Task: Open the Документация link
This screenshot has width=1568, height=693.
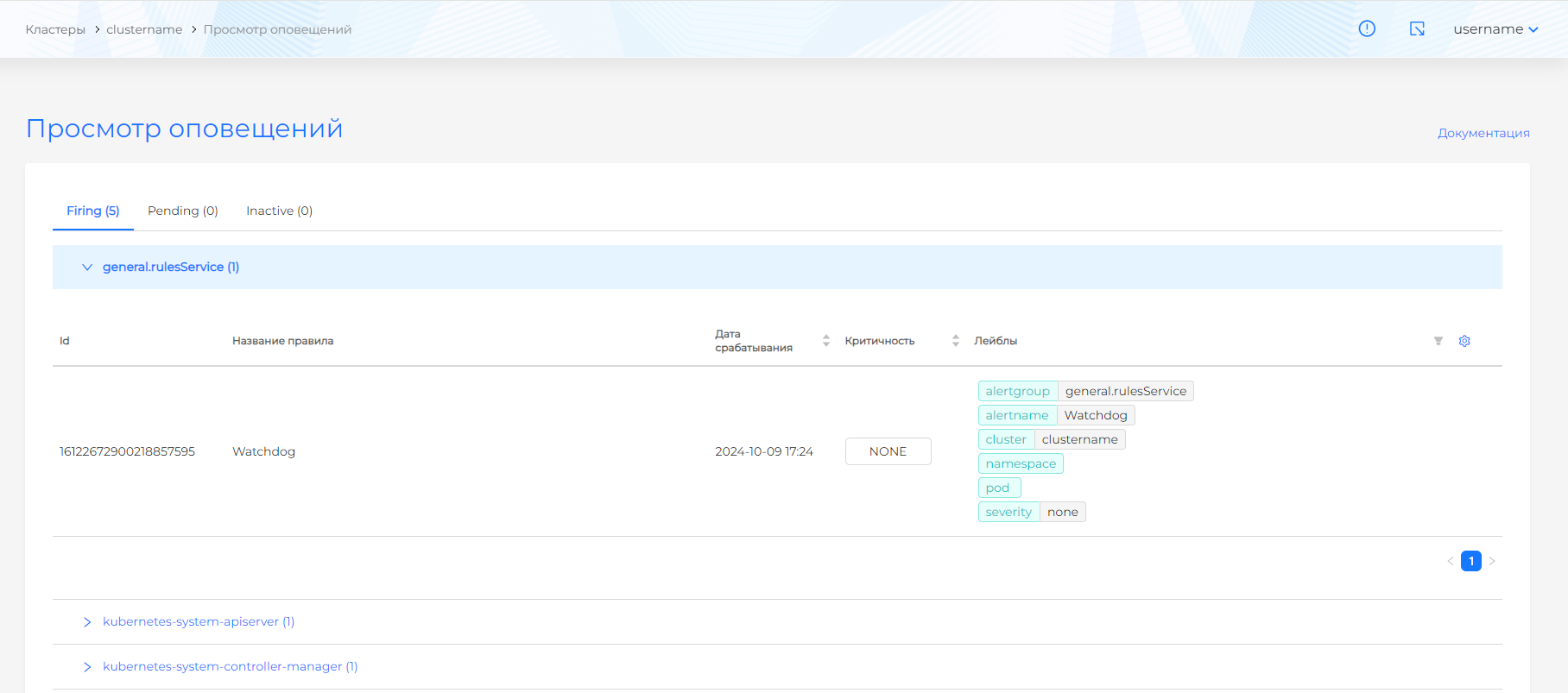Action: pyautogui.click(x=1483, y=133)
